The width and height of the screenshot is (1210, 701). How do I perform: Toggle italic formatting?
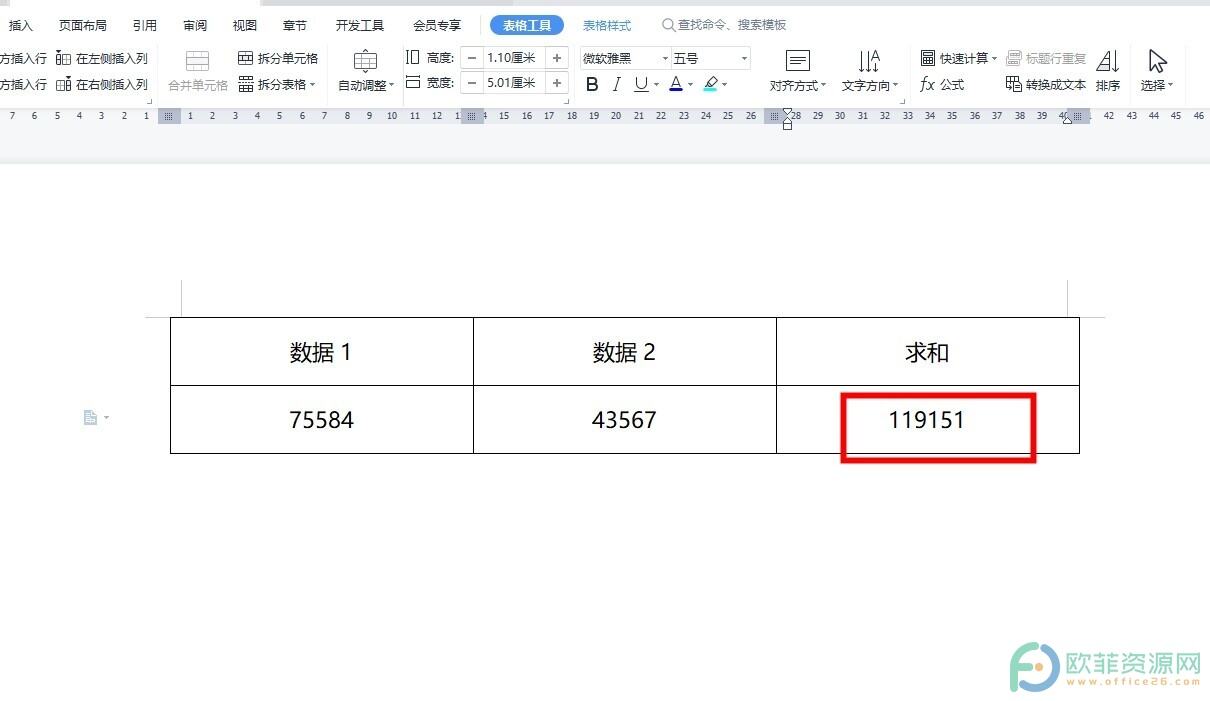(617, 85)
